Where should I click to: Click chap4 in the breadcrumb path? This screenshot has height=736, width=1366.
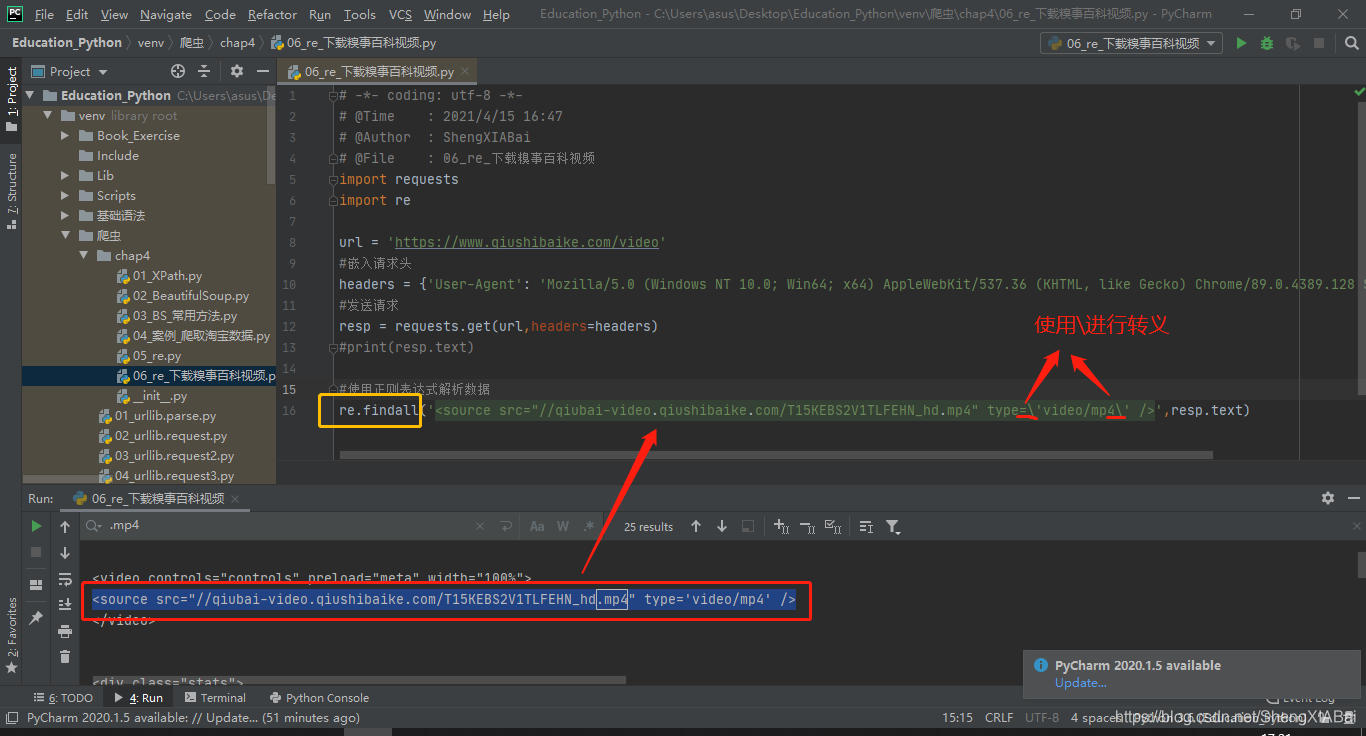click(237, 43)
